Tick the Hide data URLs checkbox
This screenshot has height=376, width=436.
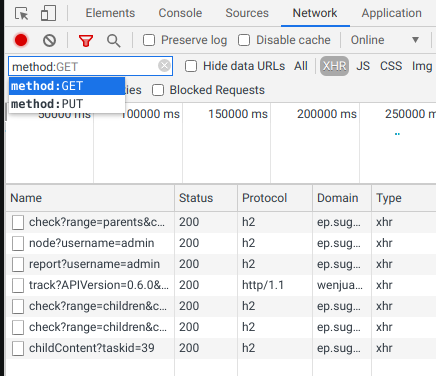tap(191, 66)
